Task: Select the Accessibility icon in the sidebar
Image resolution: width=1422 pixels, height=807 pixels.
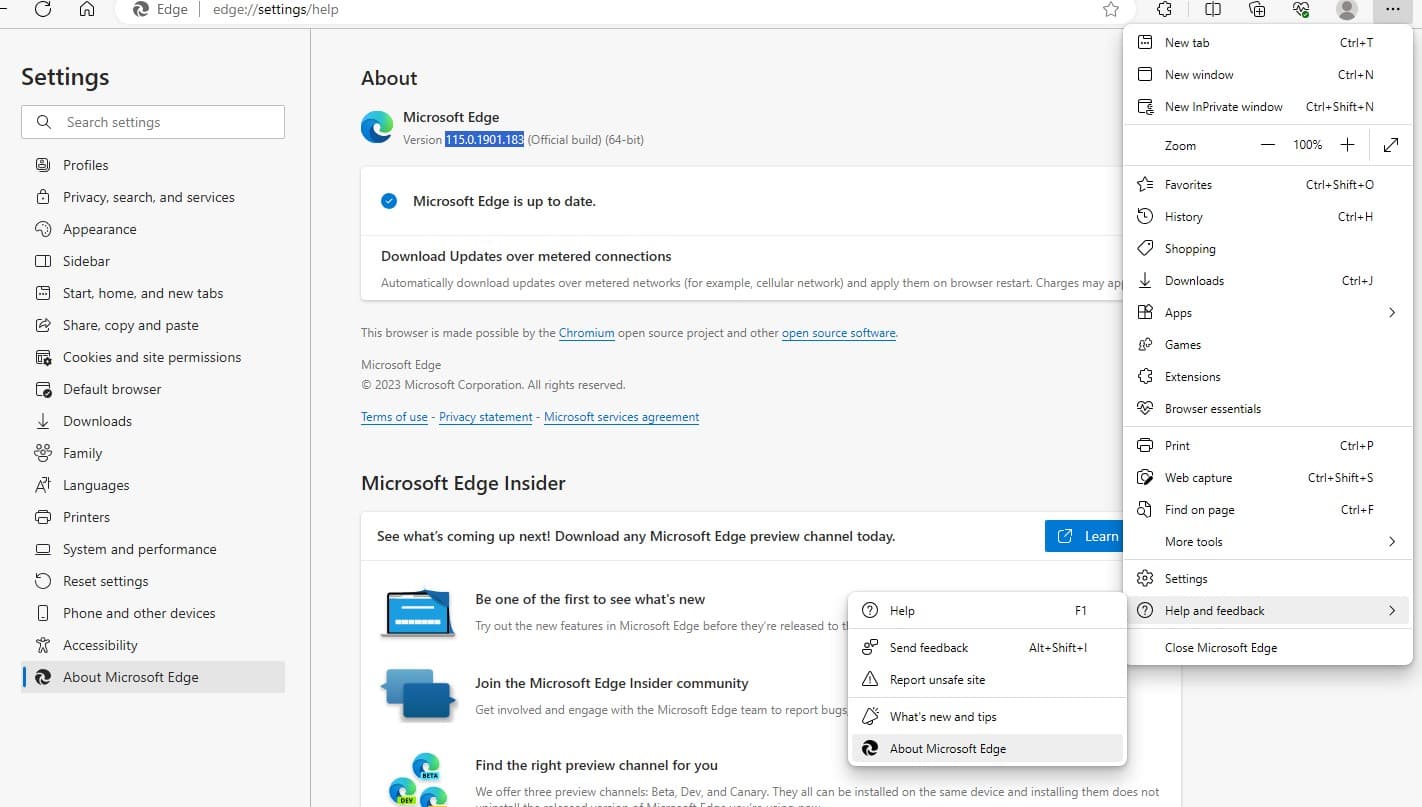Action: click(x=43, y=645)
